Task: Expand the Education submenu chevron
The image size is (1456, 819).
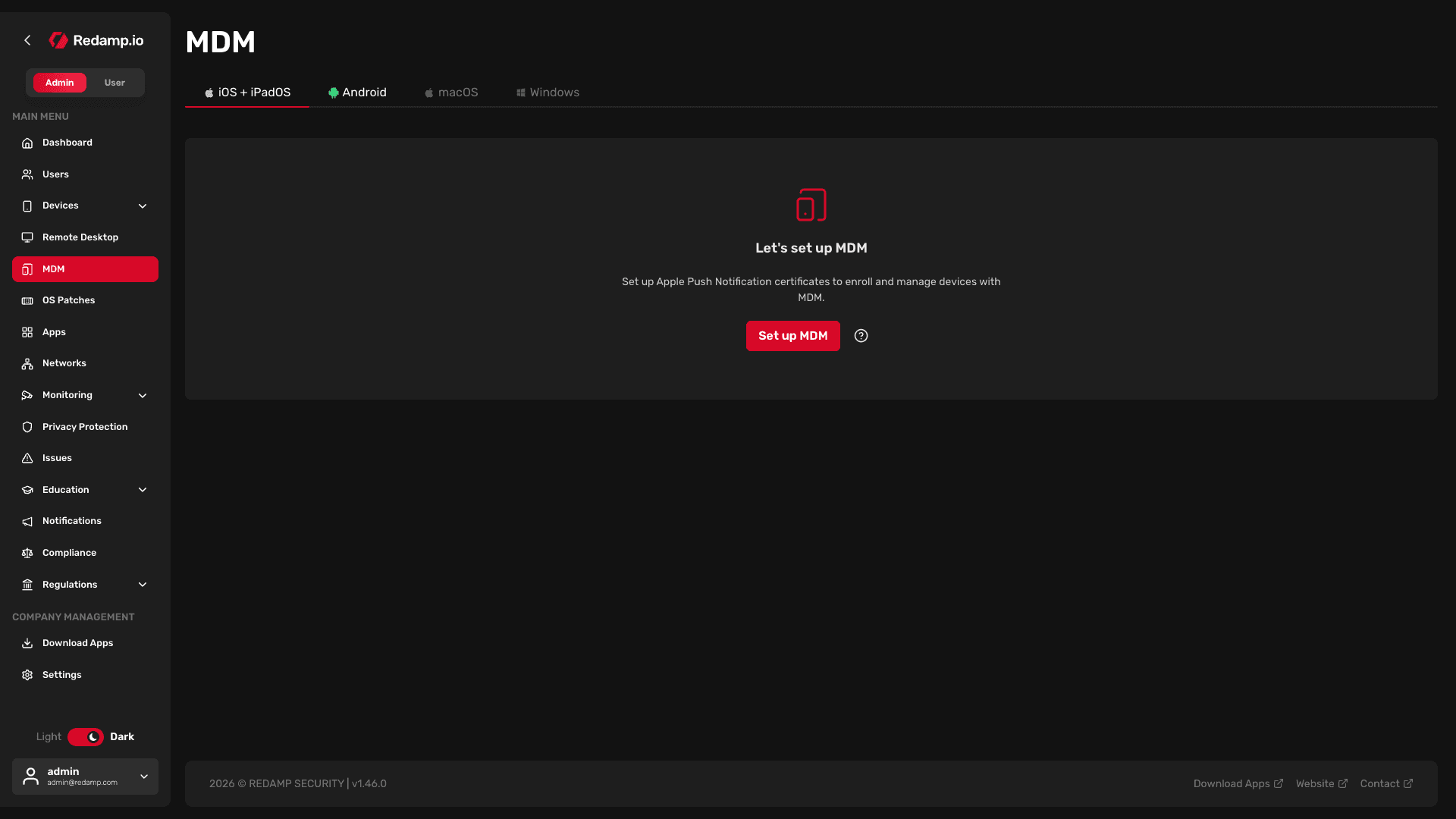Action: pyautogui.click(x=143, y=490)
